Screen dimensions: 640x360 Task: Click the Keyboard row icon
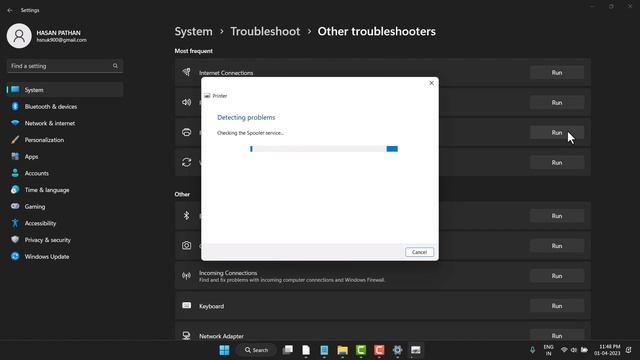(187, 305)
